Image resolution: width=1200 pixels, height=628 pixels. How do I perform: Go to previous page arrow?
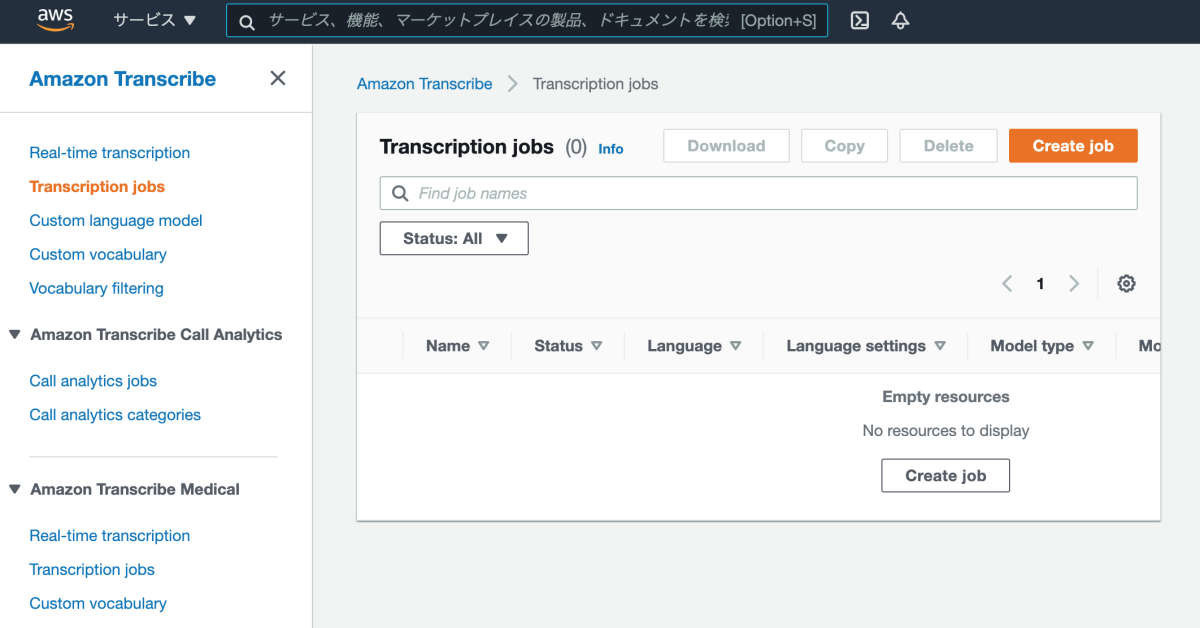coord(1007,283)
